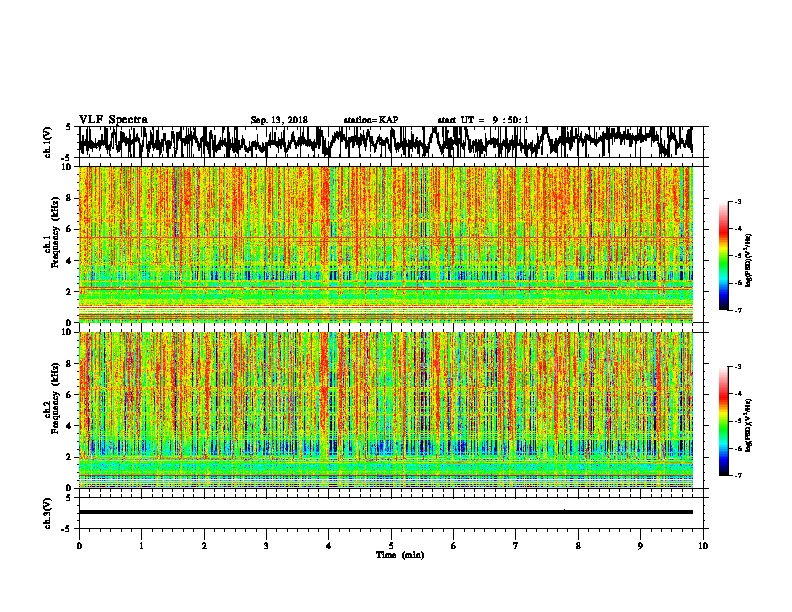Click the ch.3 flat voltage trace line
The width and height of the screenshot is (792, 612).
pos(385,512)
